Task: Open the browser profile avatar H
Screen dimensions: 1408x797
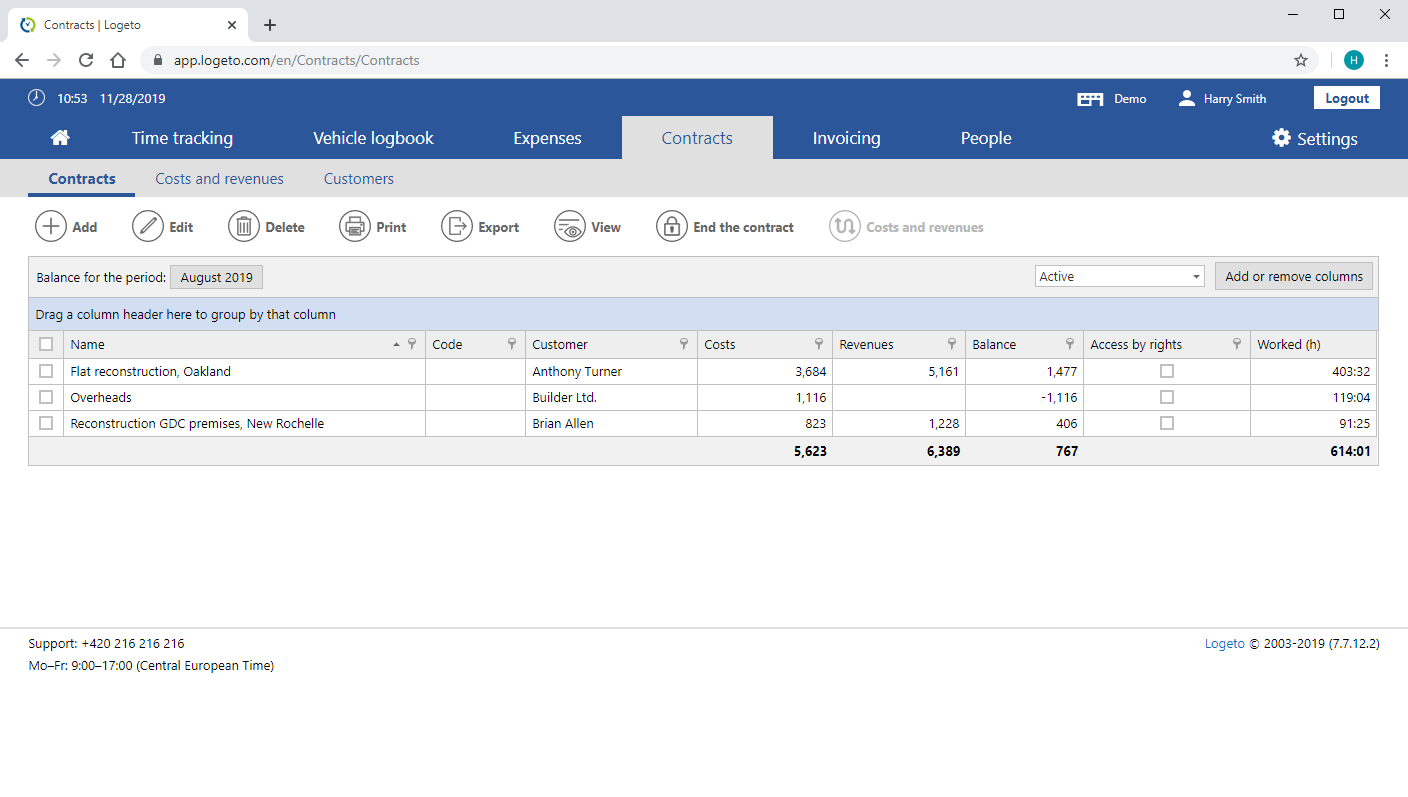Action: click(x=1353, y=60)
